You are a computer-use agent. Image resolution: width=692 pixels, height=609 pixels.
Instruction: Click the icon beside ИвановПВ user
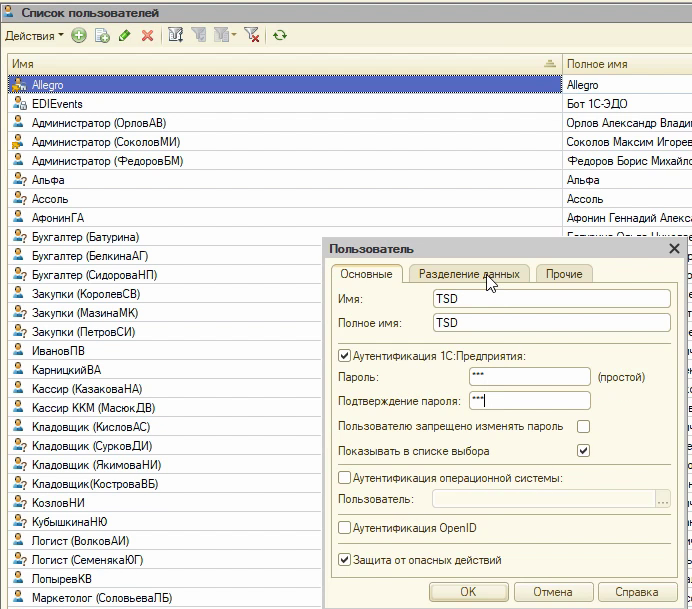(18, 350)
